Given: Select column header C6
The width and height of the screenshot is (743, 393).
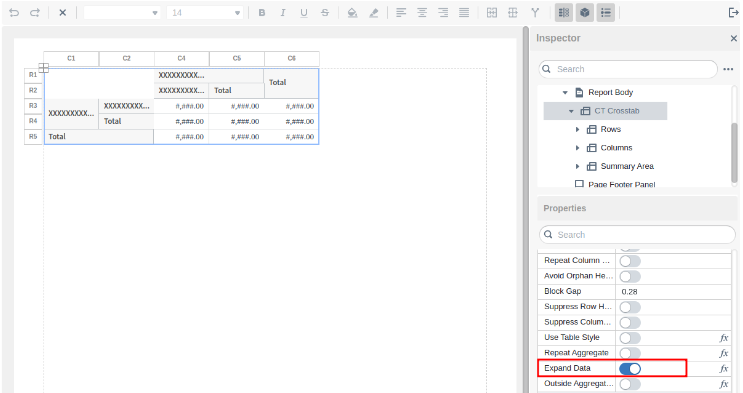Looking at the screenshot, I should click(291, 58).
